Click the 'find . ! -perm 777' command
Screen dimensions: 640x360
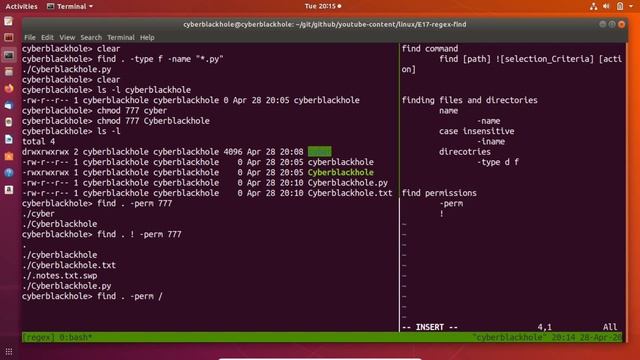coord(139,234)
